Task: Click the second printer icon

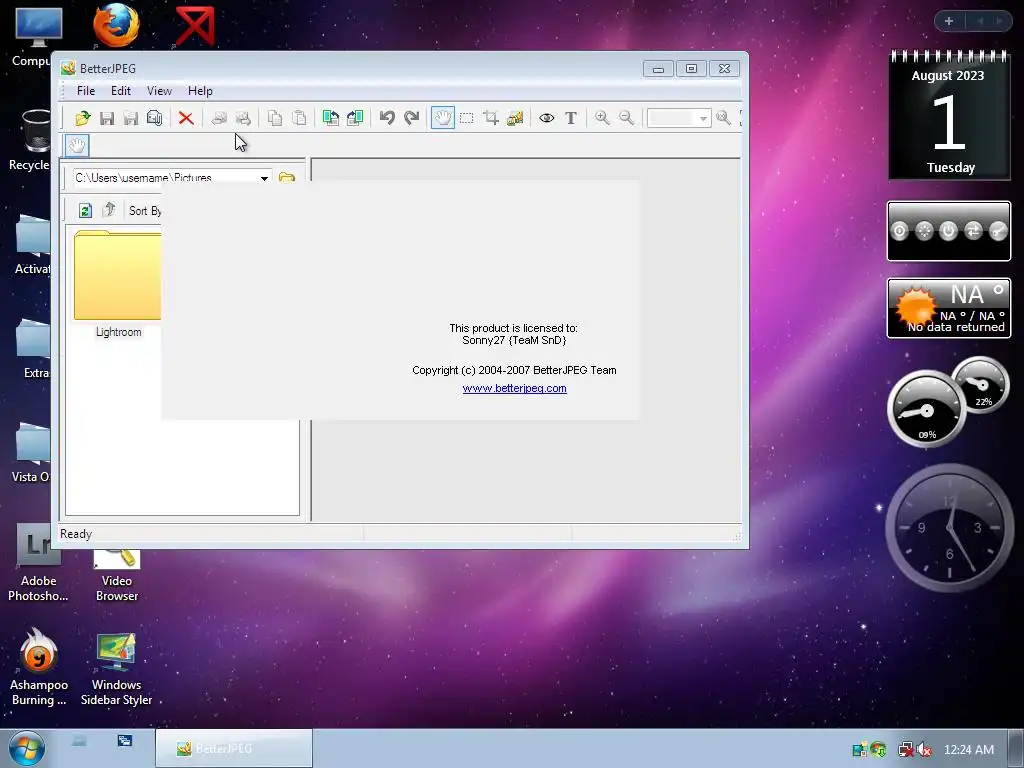Action: click(243, 118)
